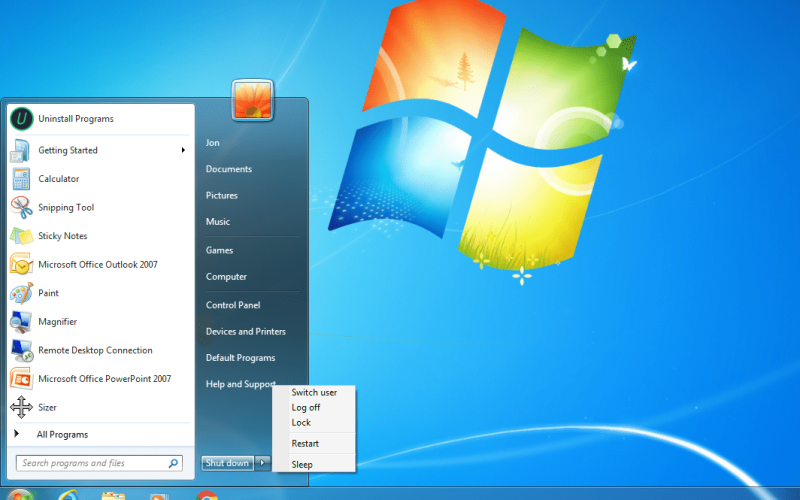This screenshot has height=500, width=800.
Task: Click the Sticky Notes icon
Action: click(x=21, y=236)
